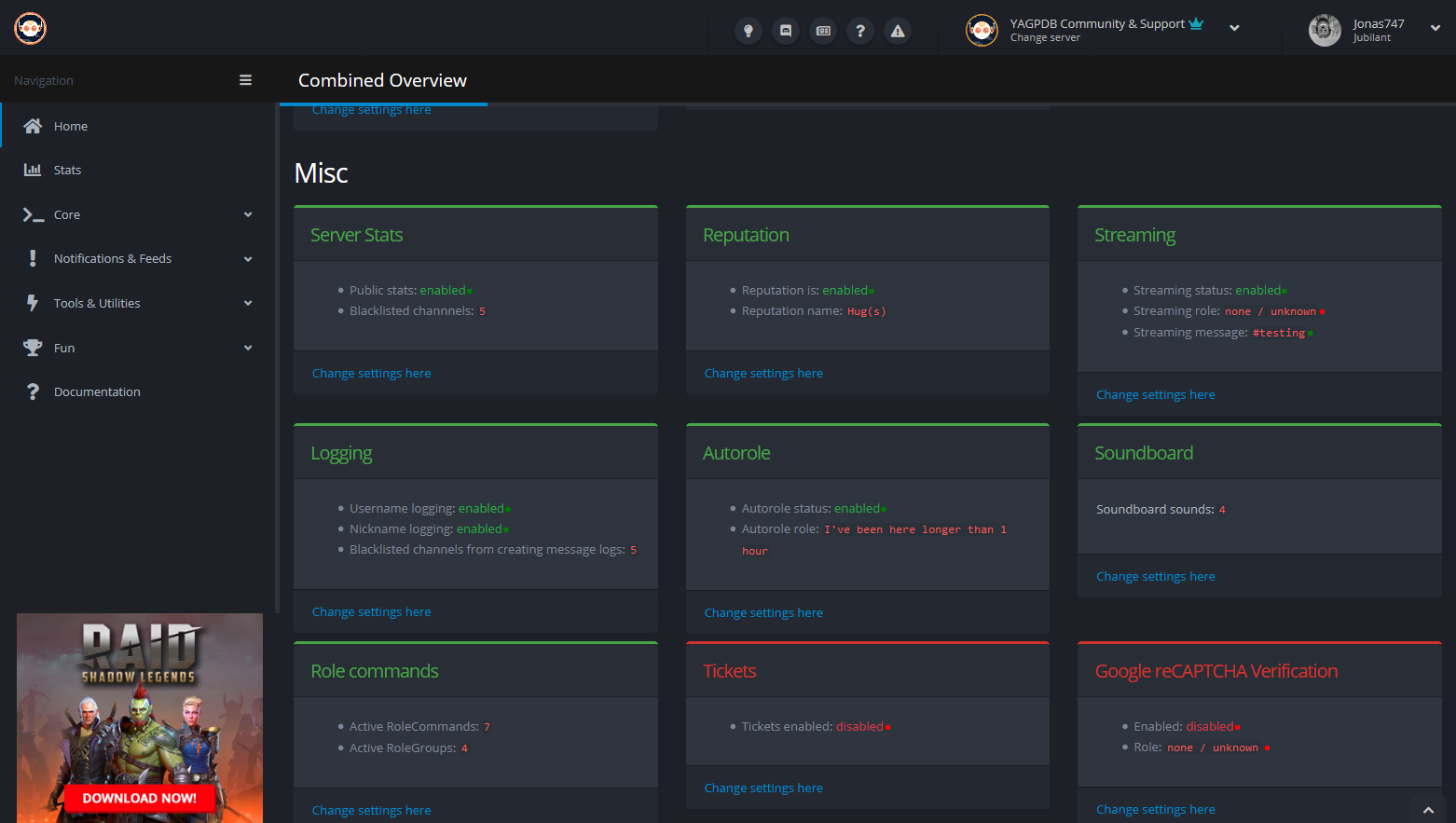Click Change server under the server name
1456x823 pixels.
[1045, 38]
